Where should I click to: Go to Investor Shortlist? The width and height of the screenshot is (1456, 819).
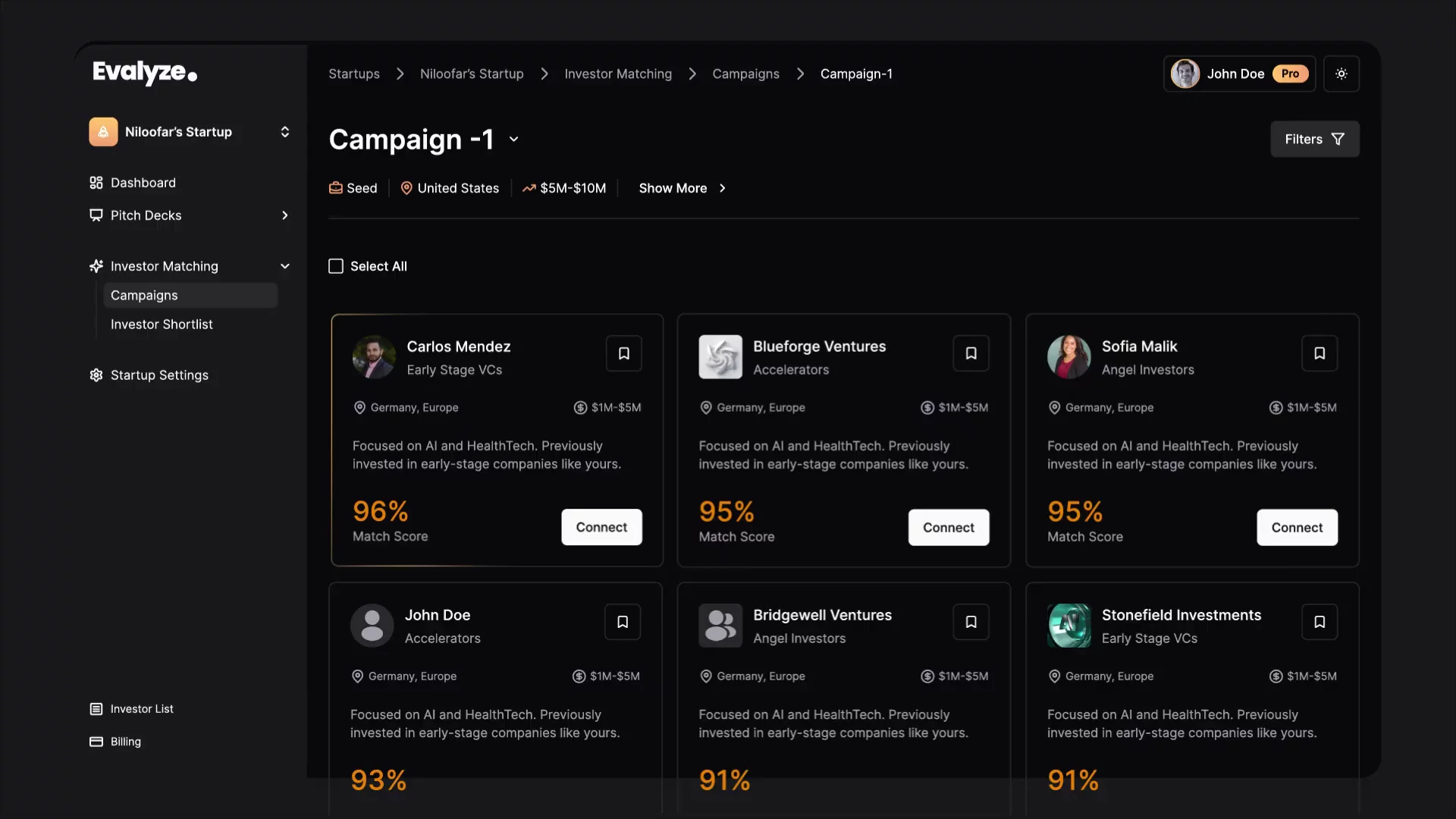pyautogui.click(x=162, y=325)
